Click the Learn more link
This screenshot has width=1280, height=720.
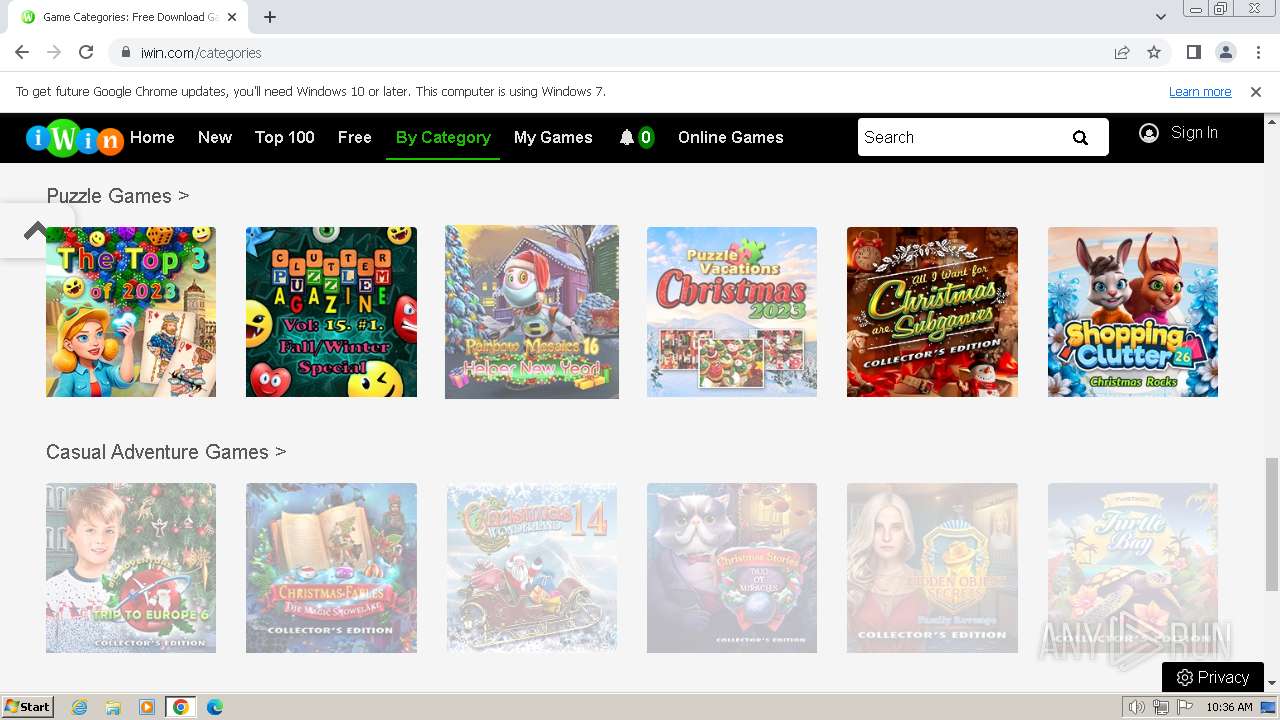click(1200, 92)
